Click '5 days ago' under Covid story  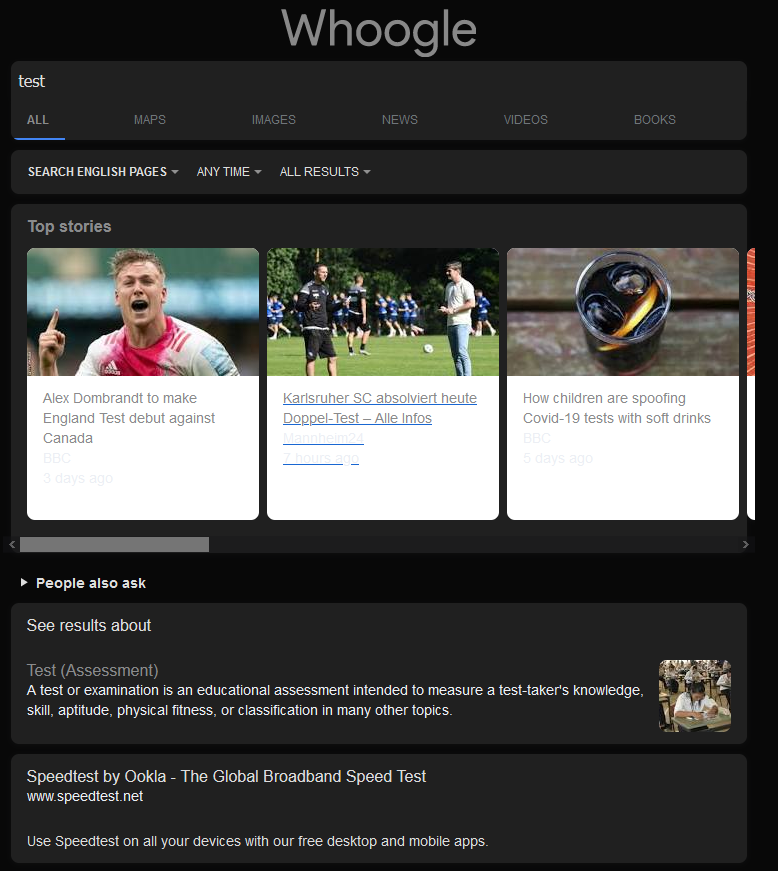(x=558, y=458)
